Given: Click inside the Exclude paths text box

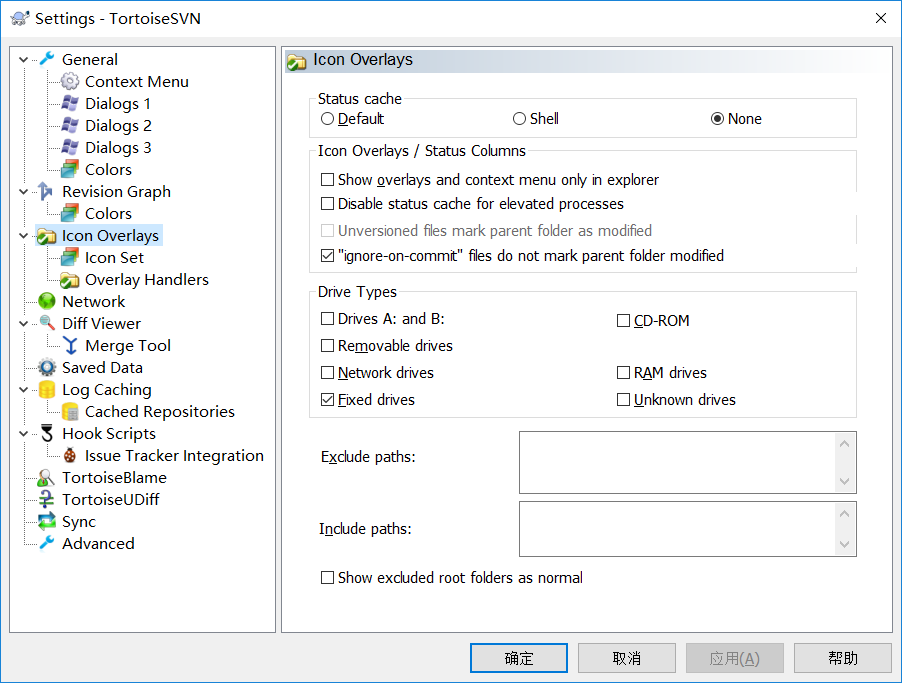Looking at the screenshot, I should 677,463.
